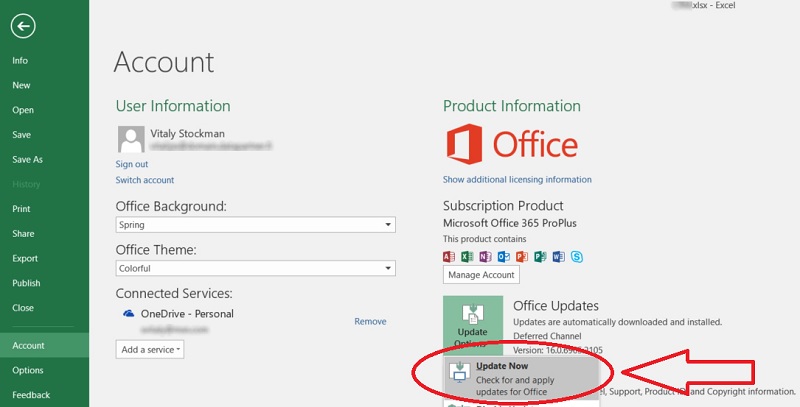Open the Office Background dropdown
This screenshot has width=800, height=407.
[x=254, y=225]
